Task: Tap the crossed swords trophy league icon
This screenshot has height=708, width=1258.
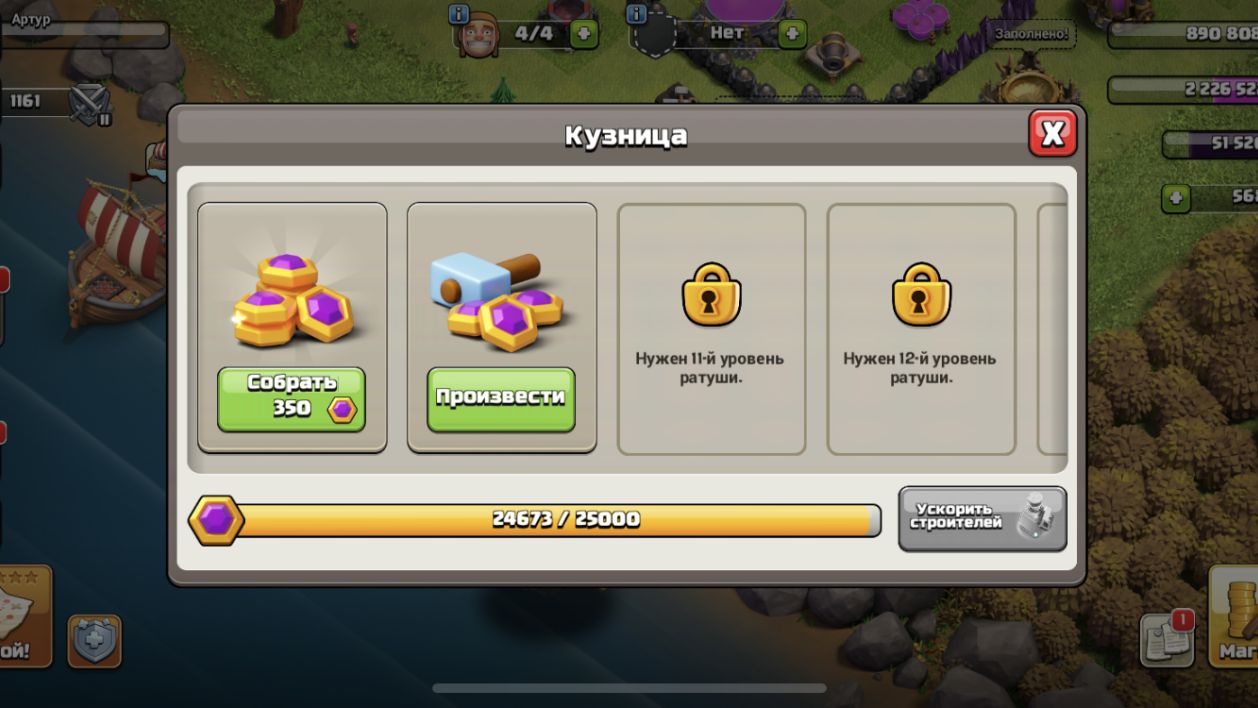Action: tap(91, 103)
